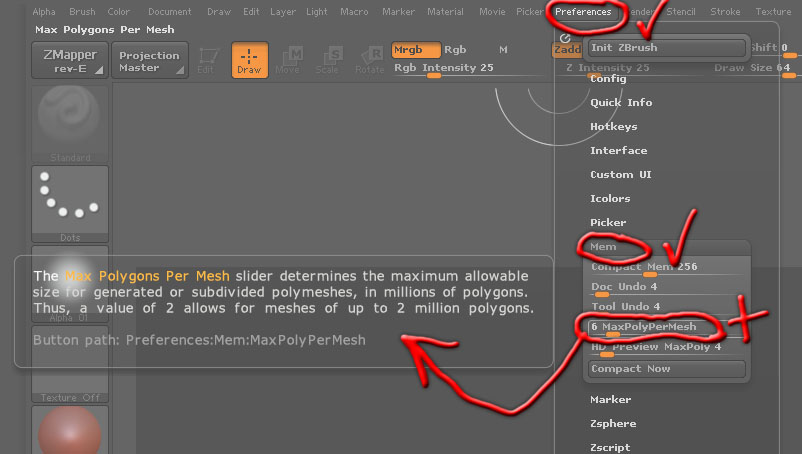Expand the Picker preferences section

click(608, 222)
